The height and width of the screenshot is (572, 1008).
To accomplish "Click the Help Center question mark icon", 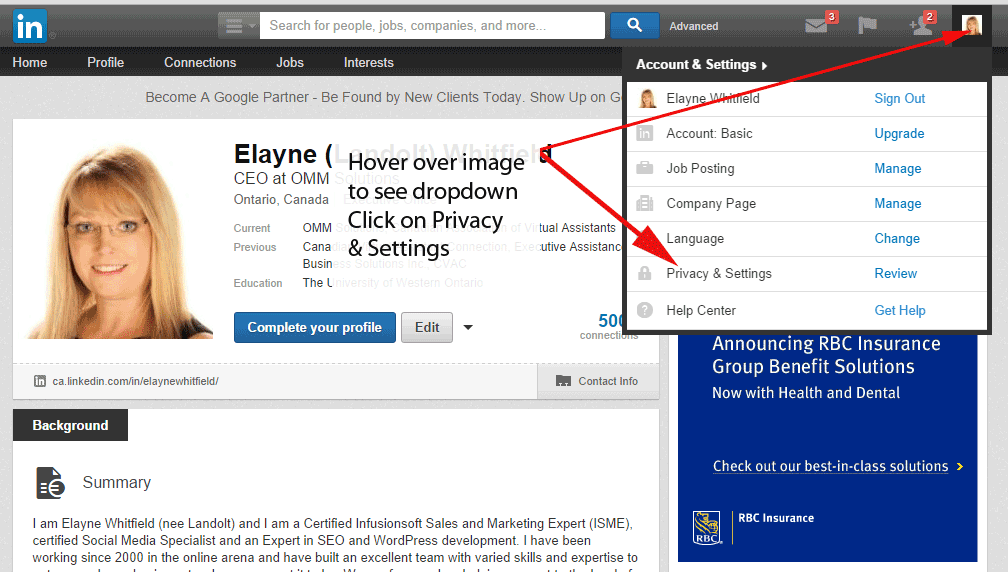I will (645, 310).
